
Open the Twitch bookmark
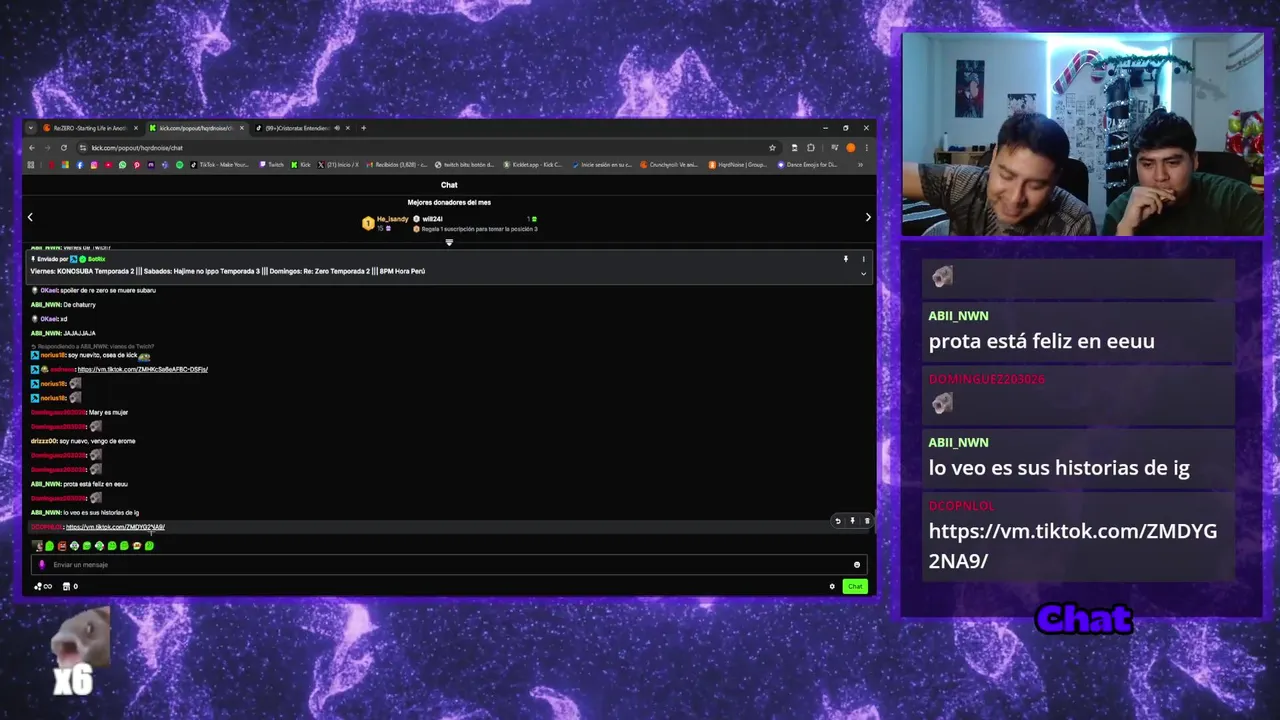pos(272,165)
